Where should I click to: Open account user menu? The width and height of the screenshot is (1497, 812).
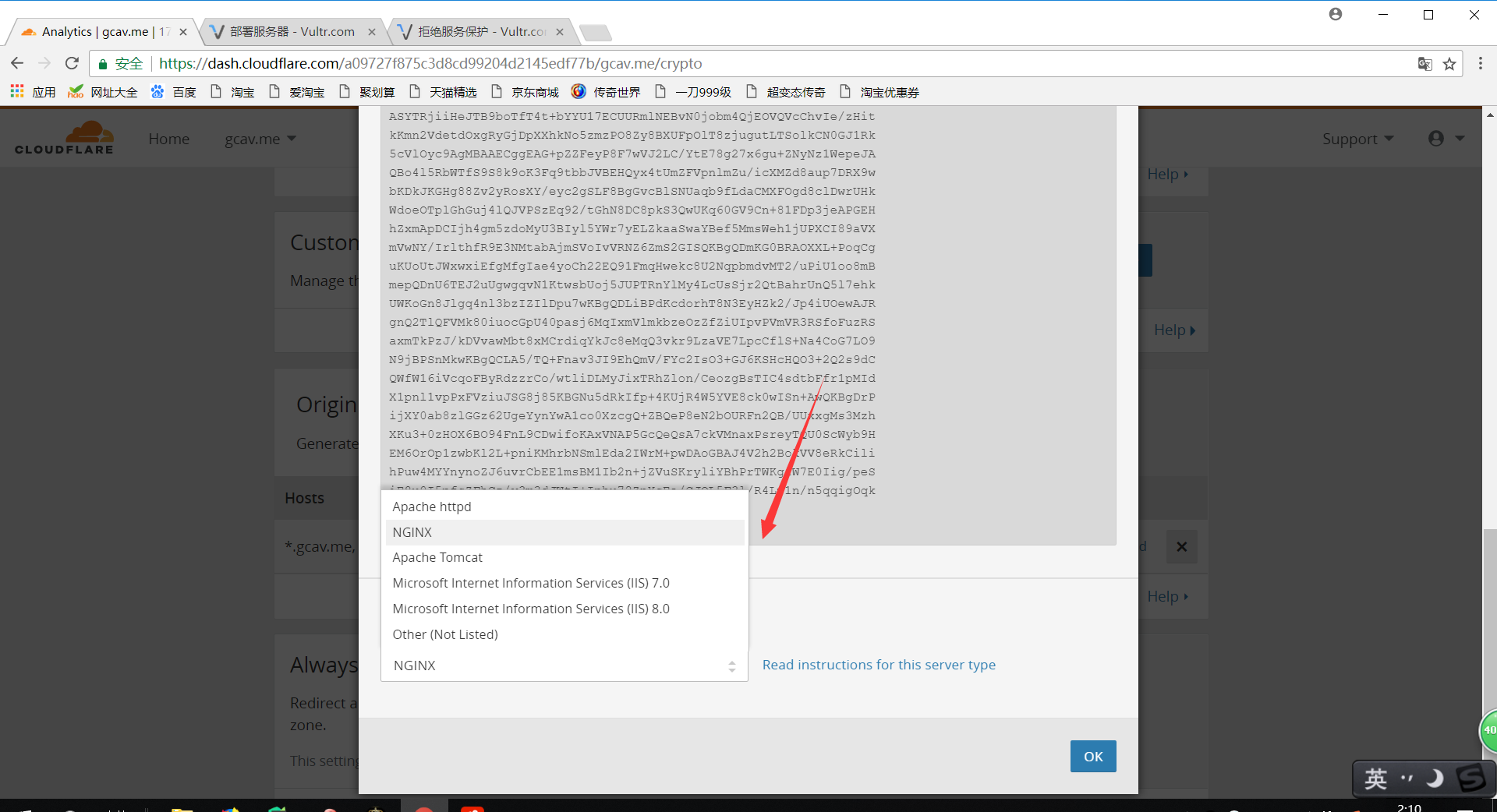[x=1446, y=139]
